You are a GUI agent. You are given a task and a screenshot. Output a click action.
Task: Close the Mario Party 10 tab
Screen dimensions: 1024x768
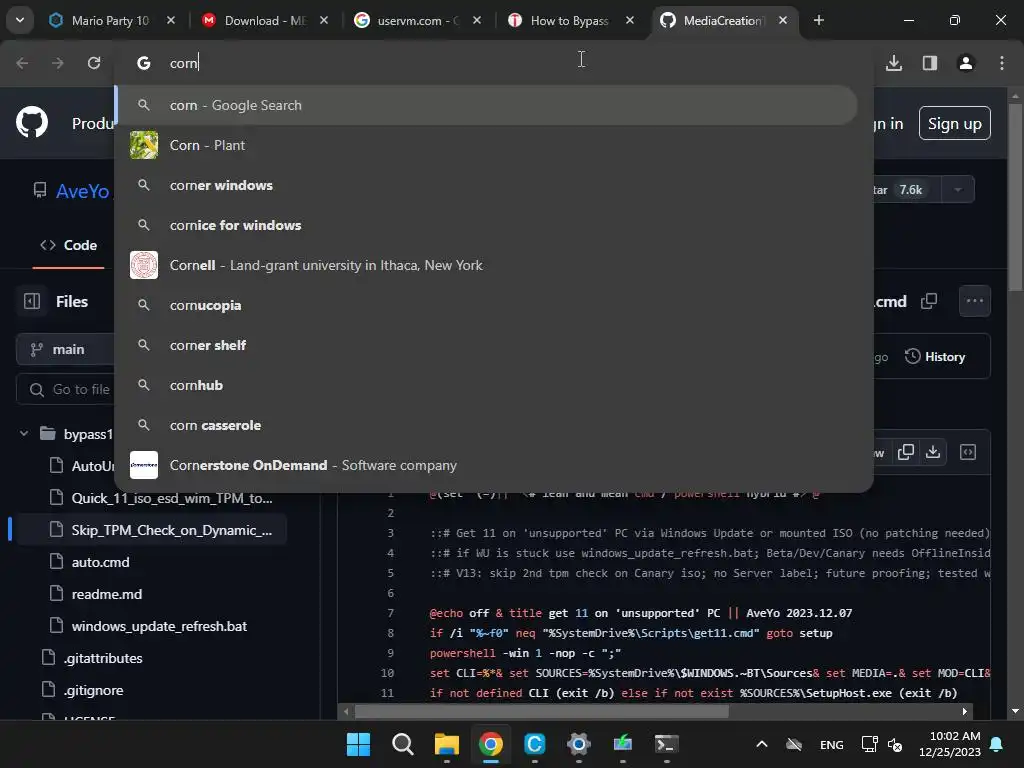(170, 20)
